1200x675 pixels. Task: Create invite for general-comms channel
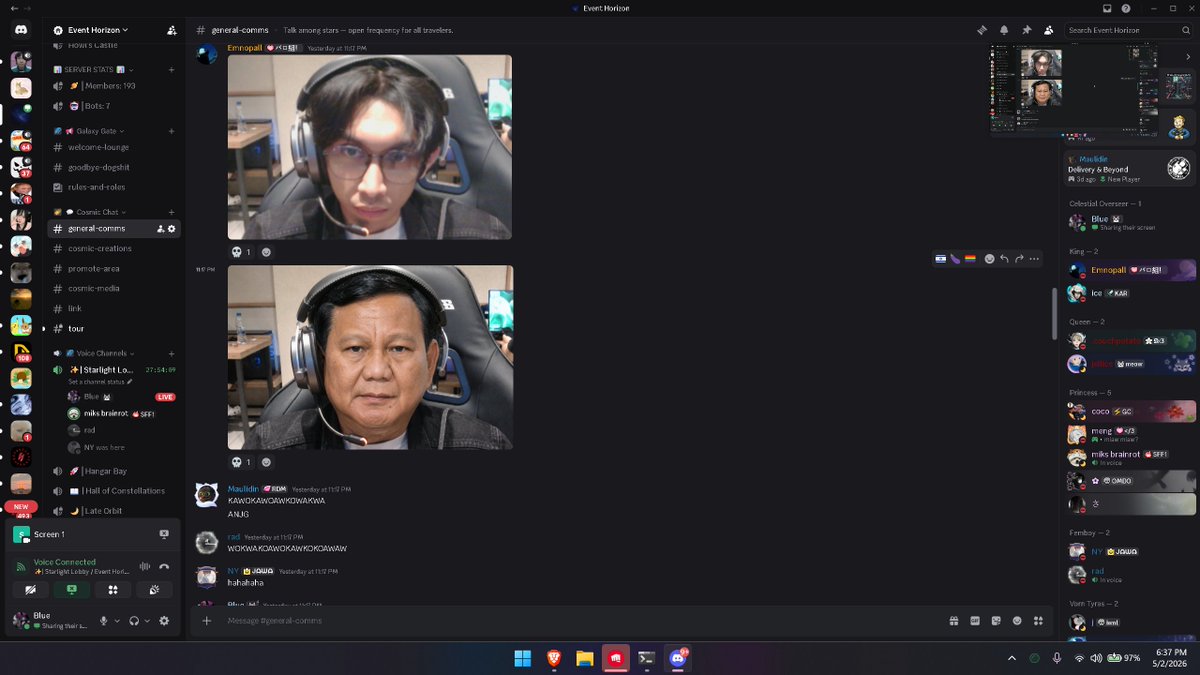click(x=160, y=229)
